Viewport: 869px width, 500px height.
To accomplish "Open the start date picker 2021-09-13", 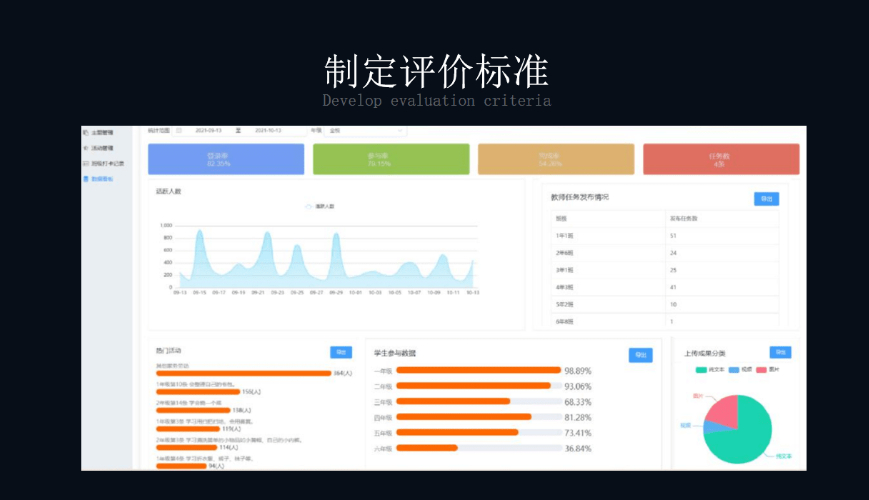I will click(x=208, y=130).
